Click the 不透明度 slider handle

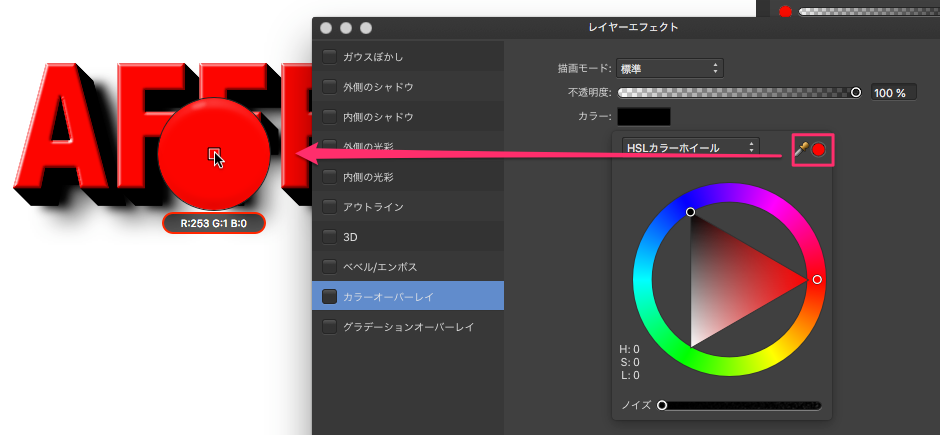(855, 93)
